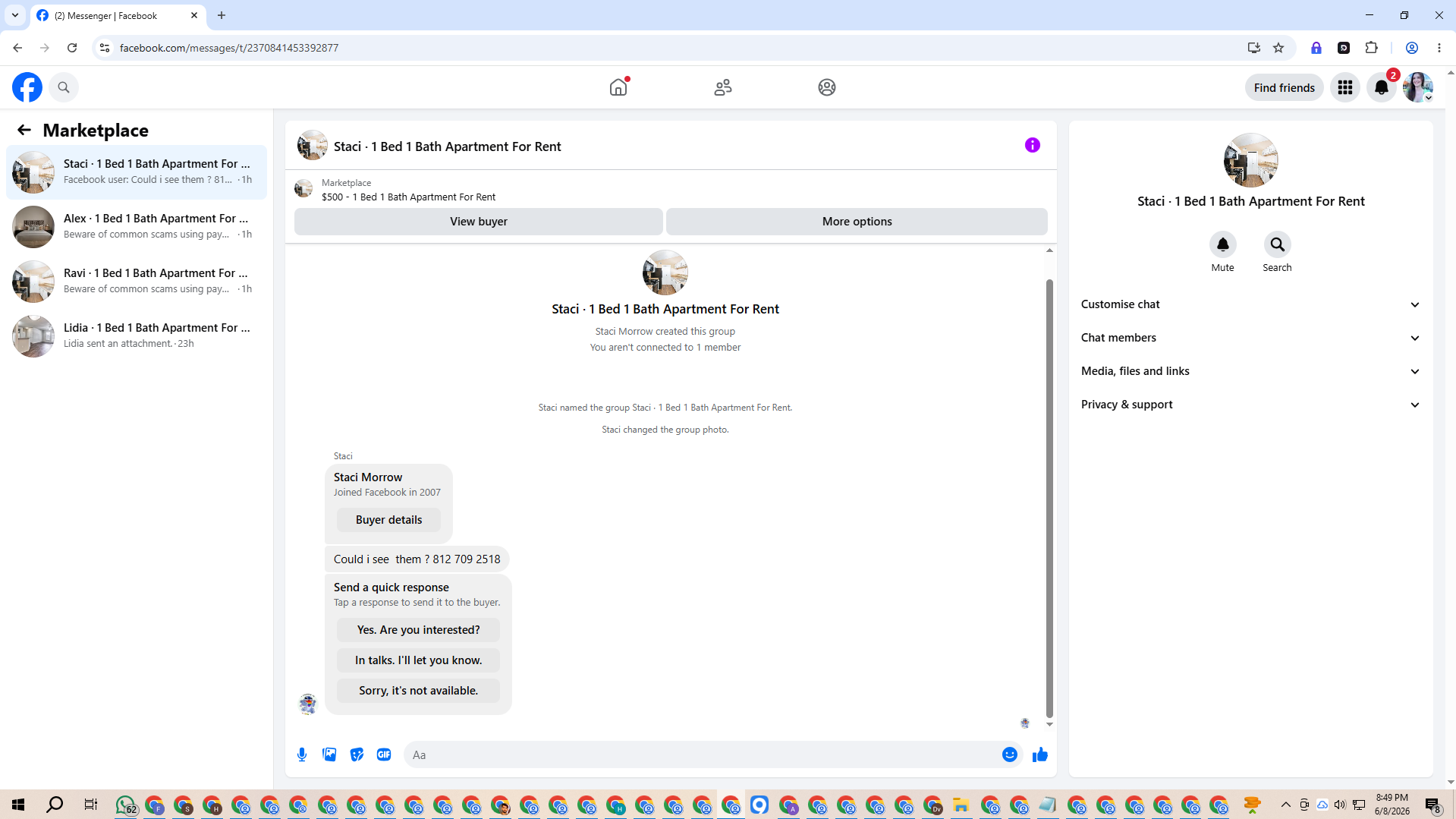
Task: Send a thumbs-up like
Action: (x=1040, y=754)
